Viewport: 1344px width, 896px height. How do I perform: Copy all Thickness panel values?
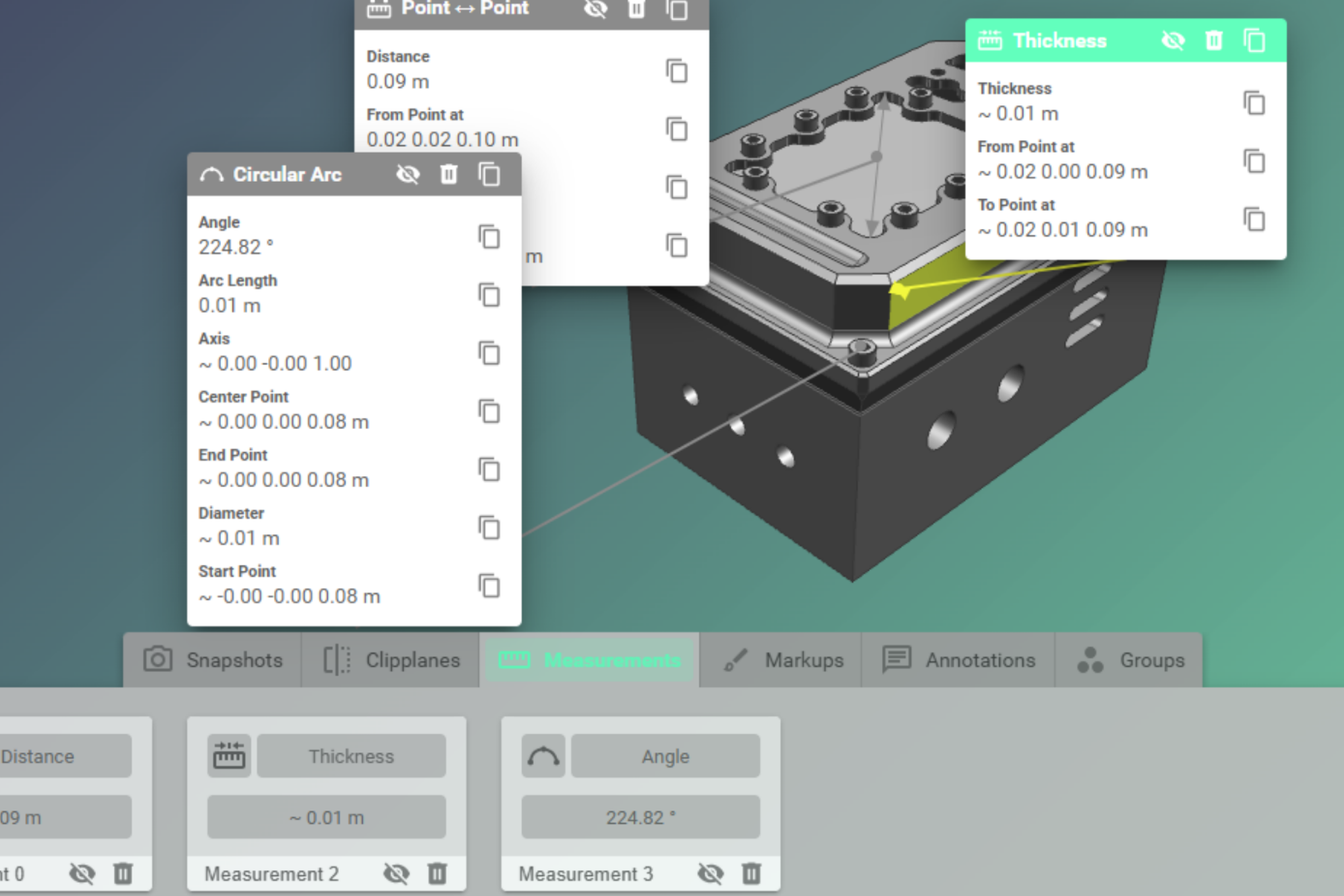(x=1254, y=40)
